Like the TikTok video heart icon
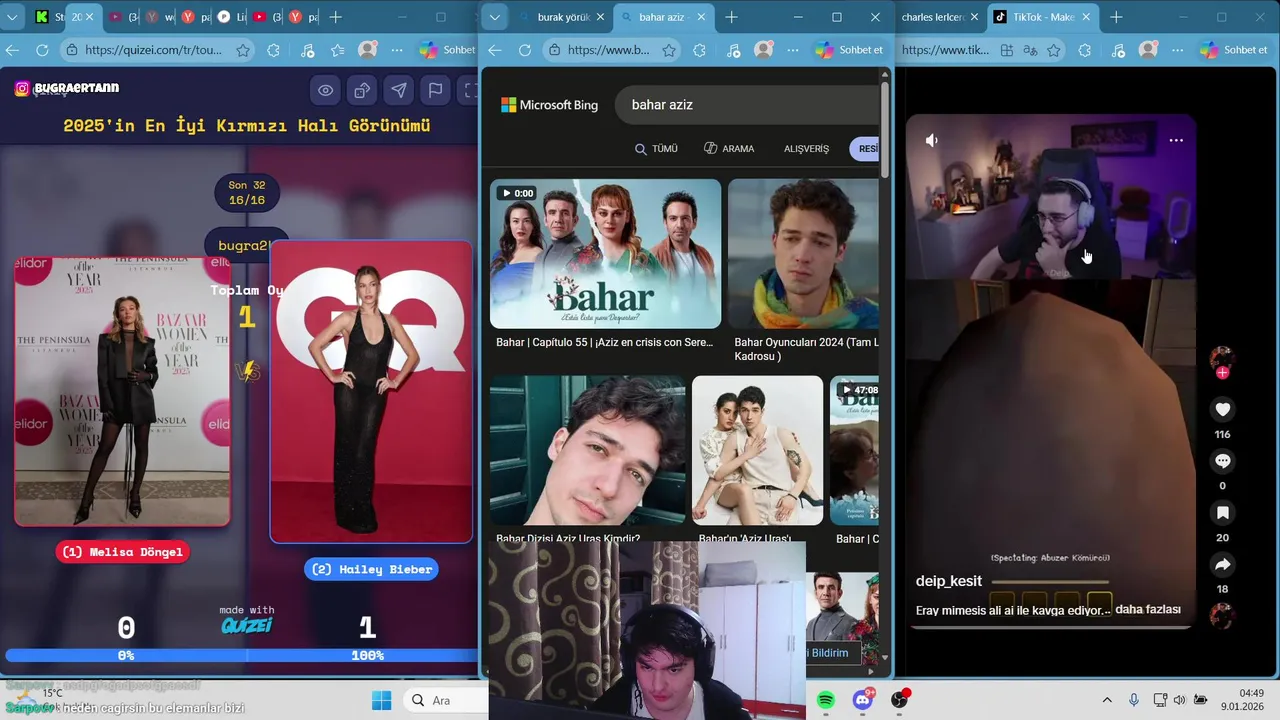 click(1222, 409)
